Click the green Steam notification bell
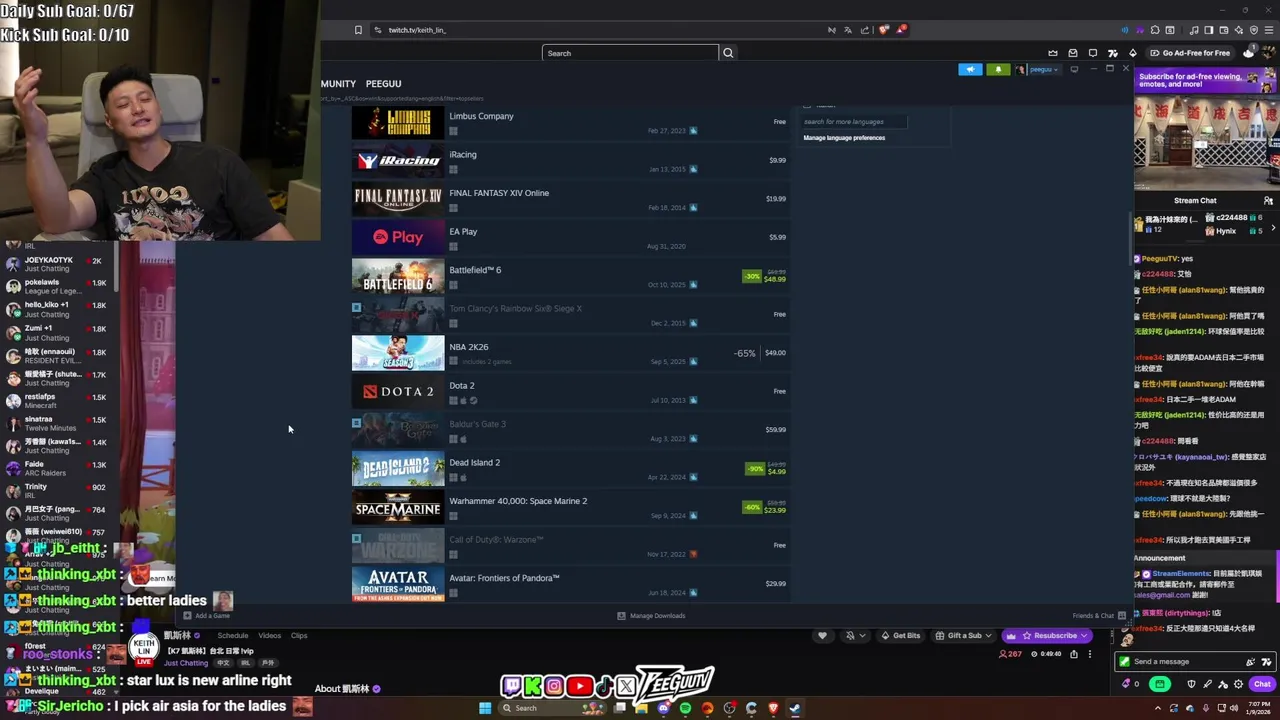Viewport: 1280px width, 720px height. (998, 69)
